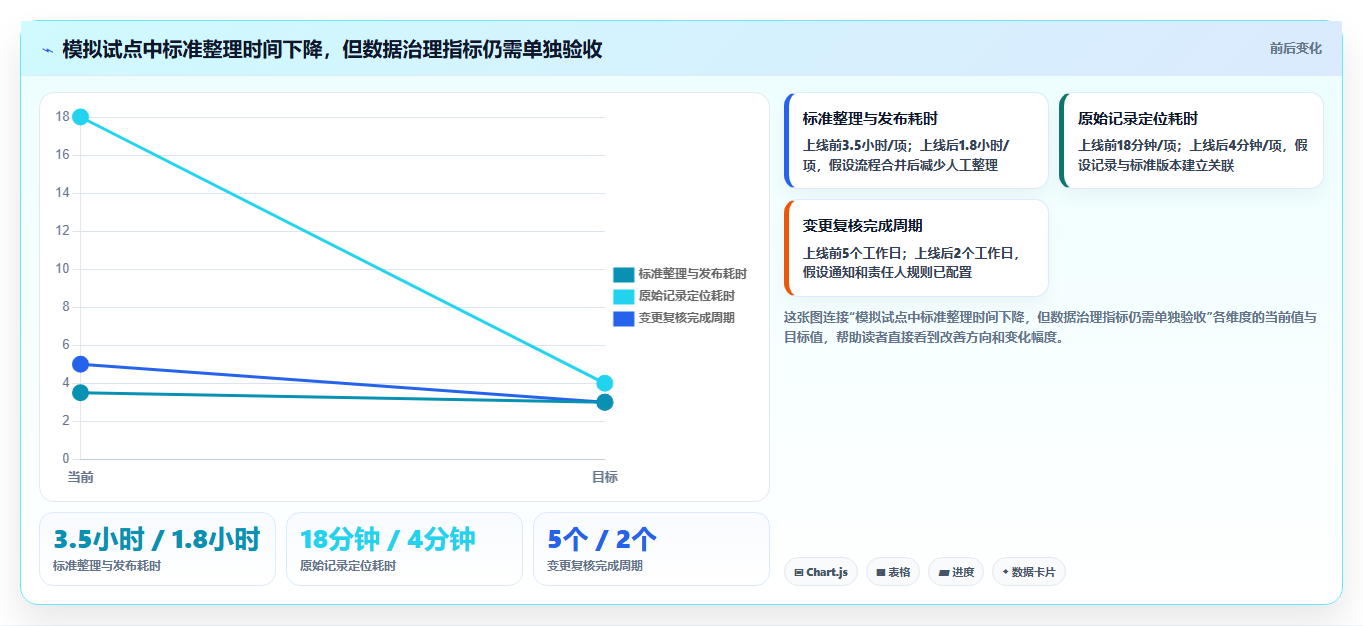Screen dimensions: 1363x626
Task: Click the 原始记录定位耗时 card title on the right
Action: click(1138, 119)
